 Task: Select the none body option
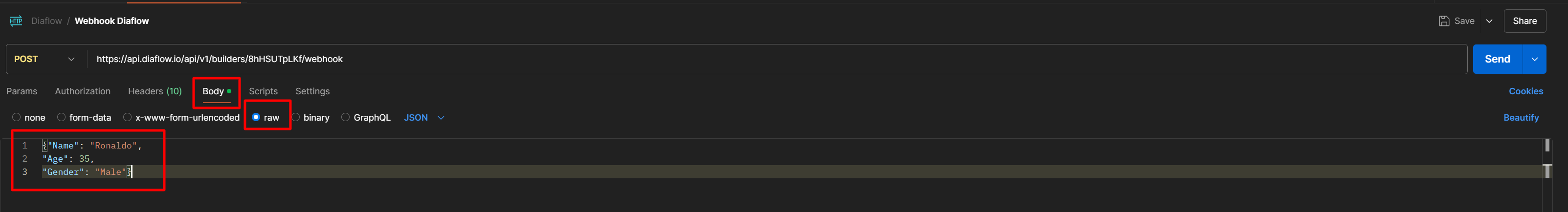pos(17,117)
